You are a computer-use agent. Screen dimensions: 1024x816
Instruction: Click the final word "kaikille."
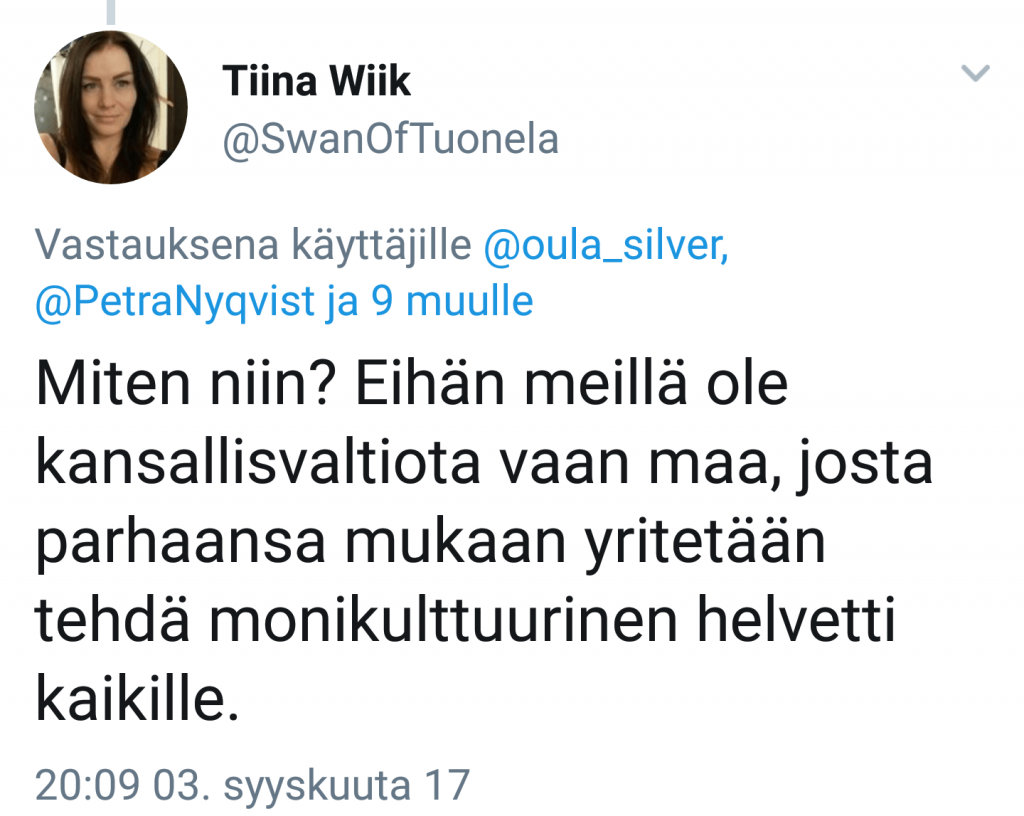tap(138, 700)
